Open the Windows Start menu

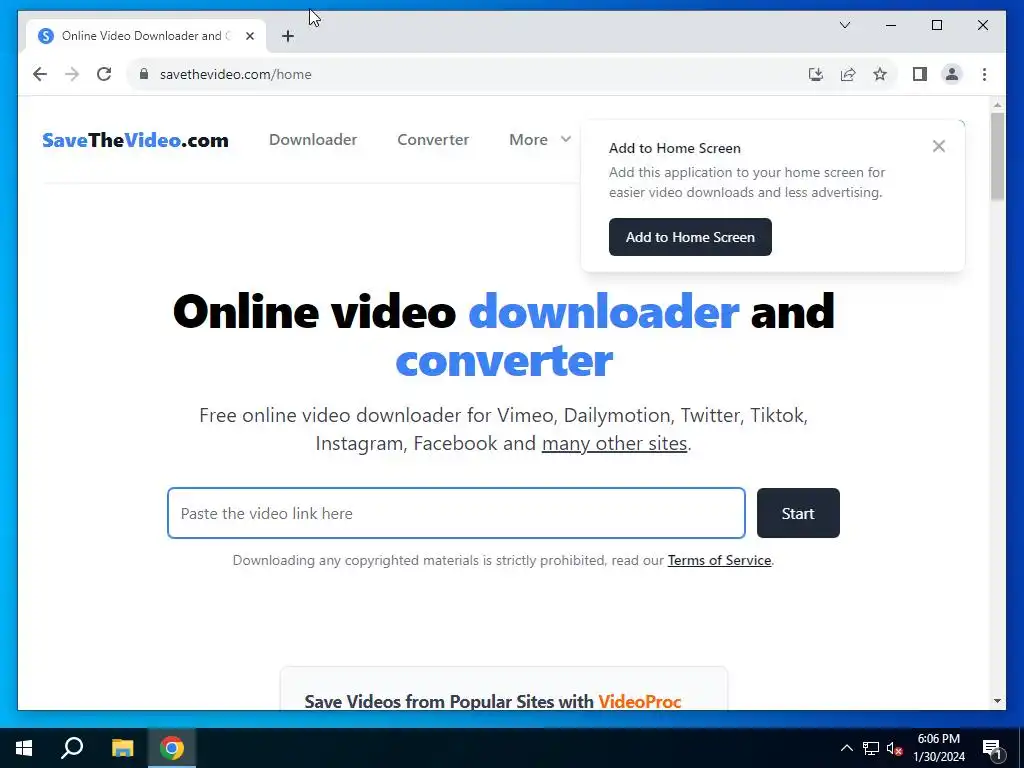click(24, 748)
